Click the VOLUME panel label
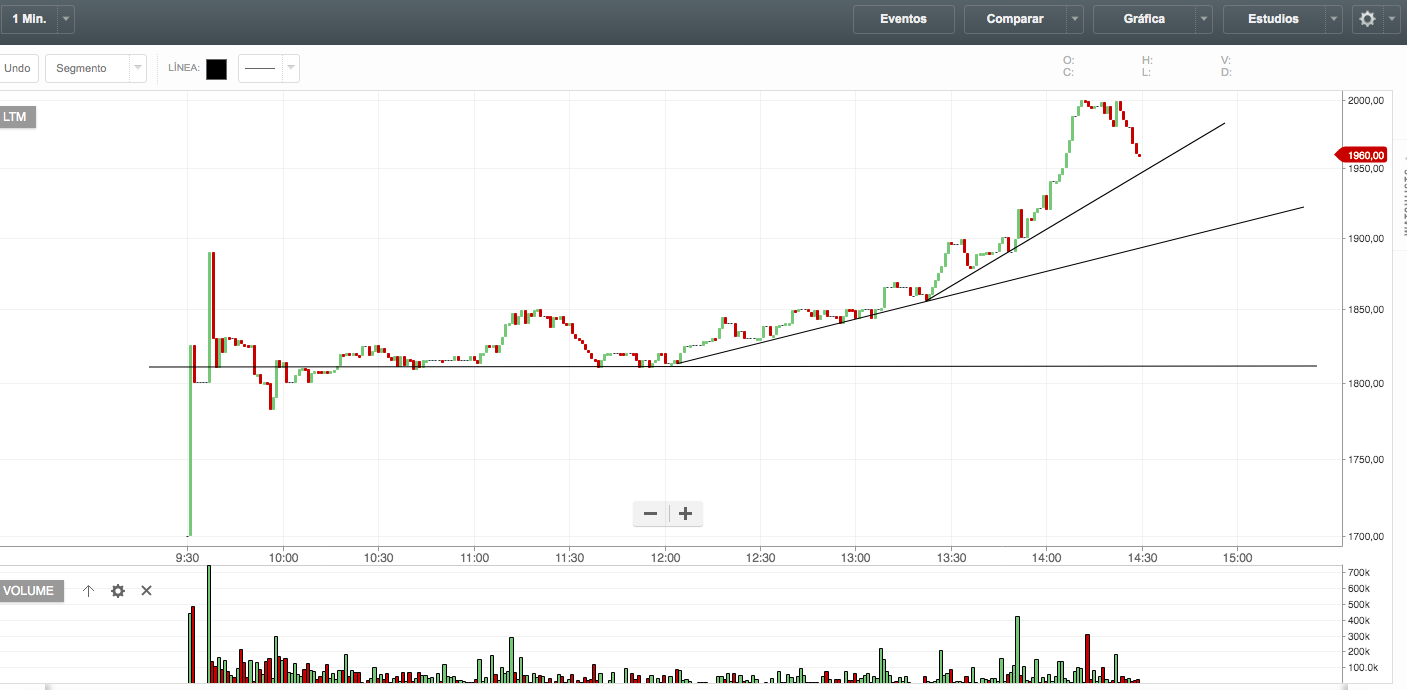1407x690 pixels. click(x=29, y=591)
